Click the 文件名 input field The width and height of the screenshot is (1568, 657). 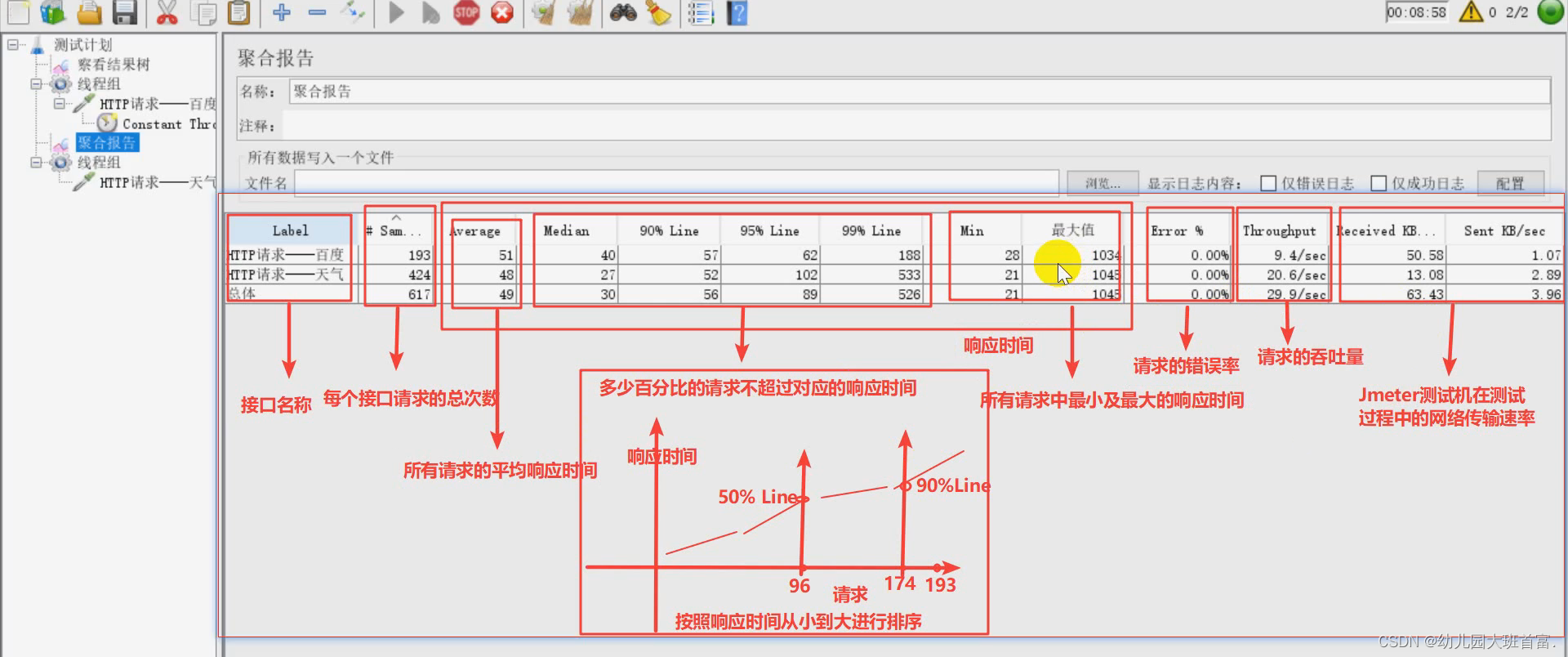(x=676, y=183)
